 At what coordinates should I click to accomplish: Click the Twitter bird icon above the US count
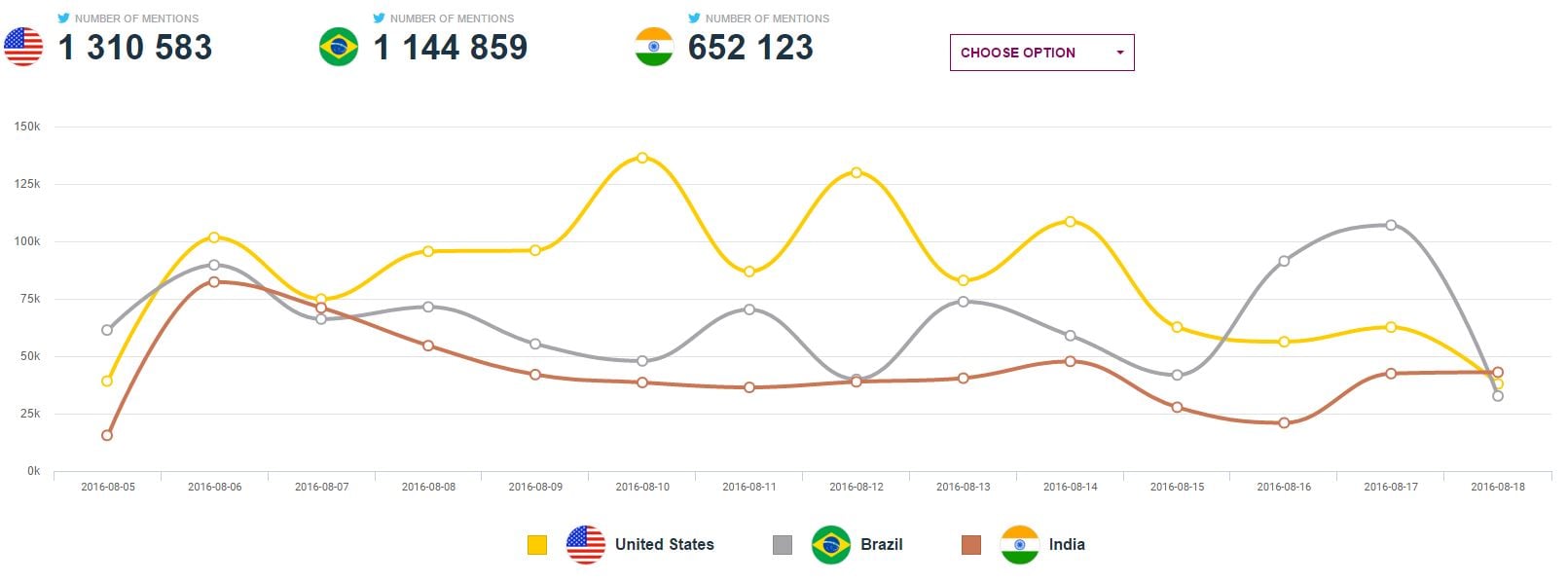[x=63, y=18]
